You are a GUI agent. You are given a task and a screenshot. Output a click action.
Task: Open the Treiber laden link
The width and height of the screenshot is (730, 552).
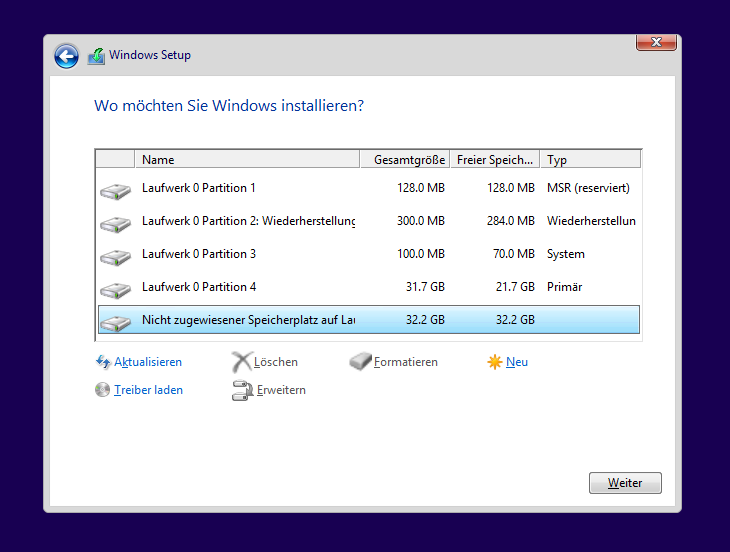point(149,390)
